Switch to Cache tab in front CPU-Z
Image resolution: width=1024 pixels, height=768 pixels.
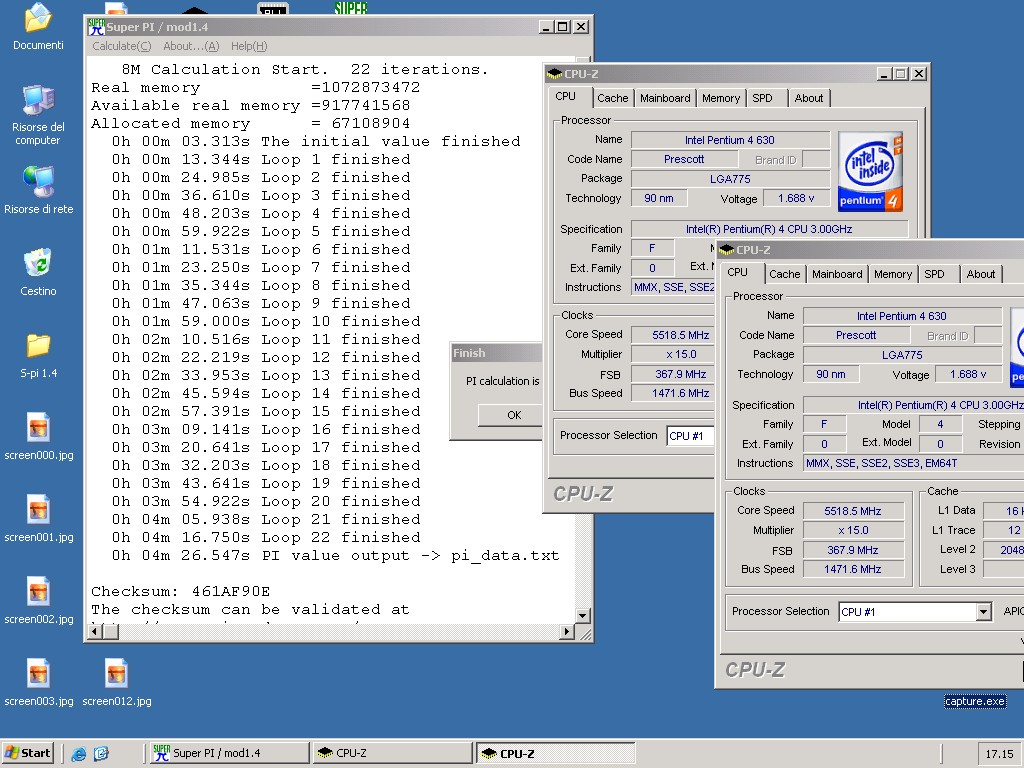click(784, 274)
